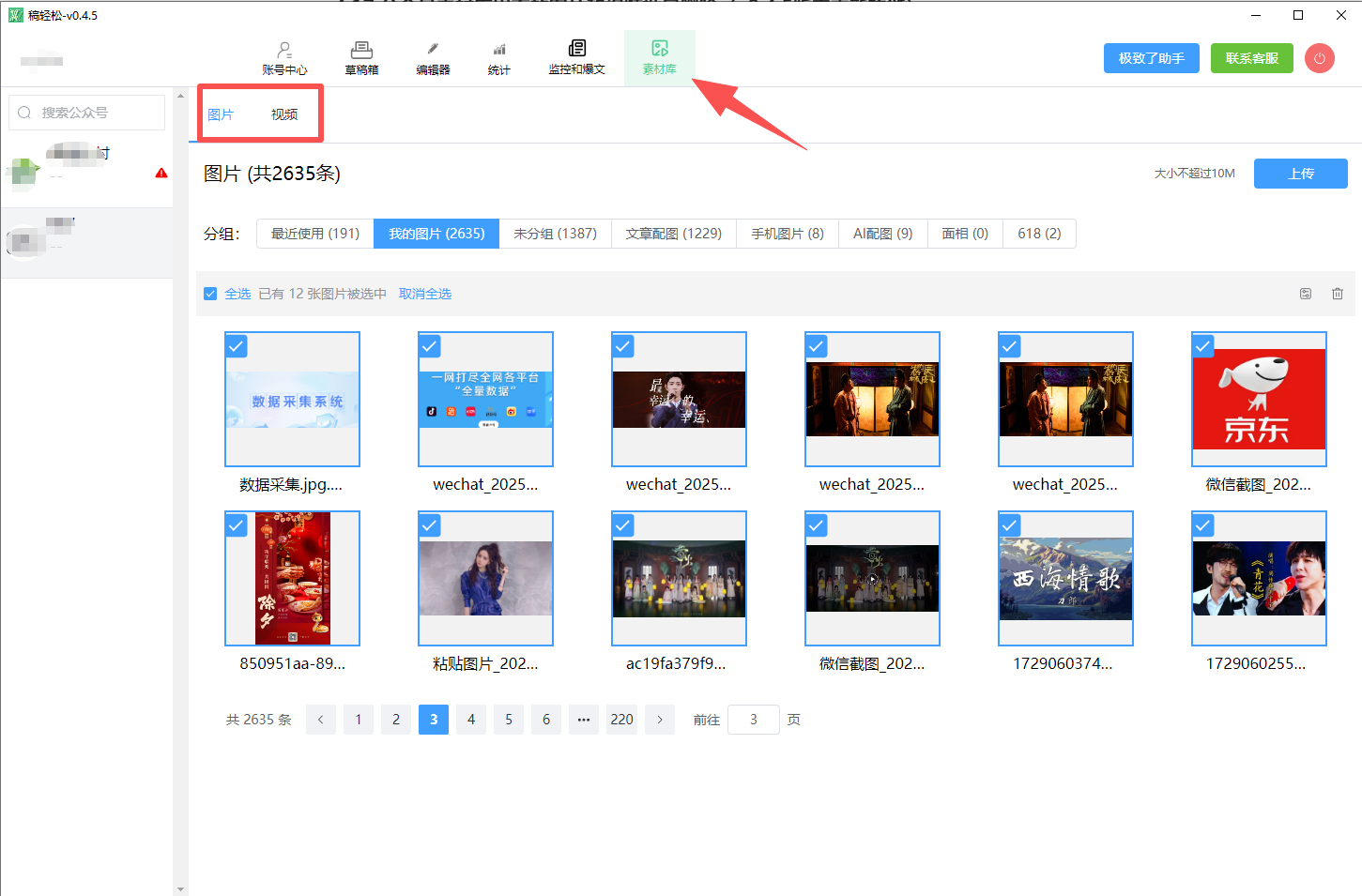Switch to the 视频 video tab
Screen dimensions: 1362x896
click(284, 114)
